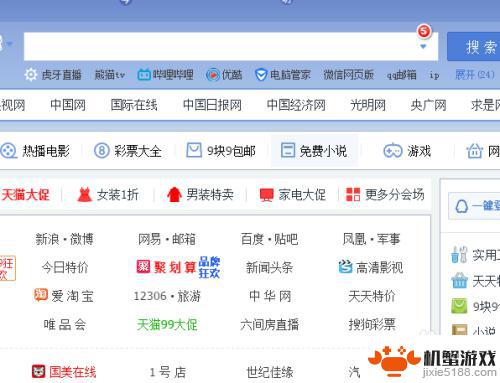The image size is (500, 383).
Task: Click the 聚划算 logo icon
Action: (143, 267)
